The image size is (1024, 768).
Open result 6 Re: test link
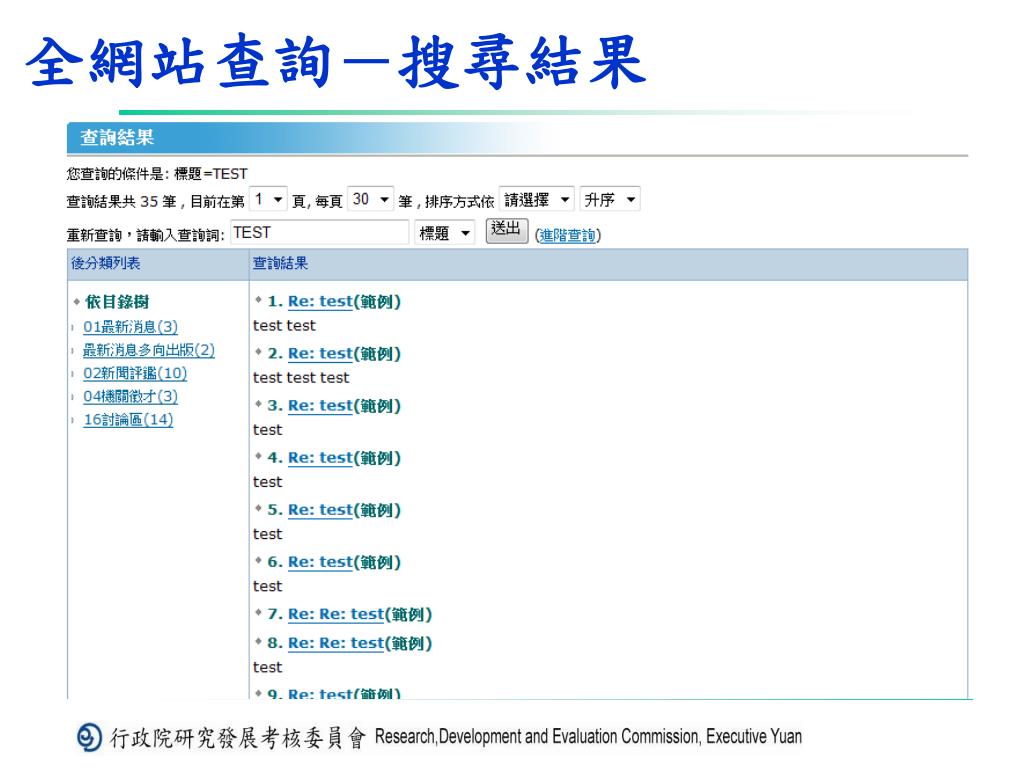click(320, 562)
